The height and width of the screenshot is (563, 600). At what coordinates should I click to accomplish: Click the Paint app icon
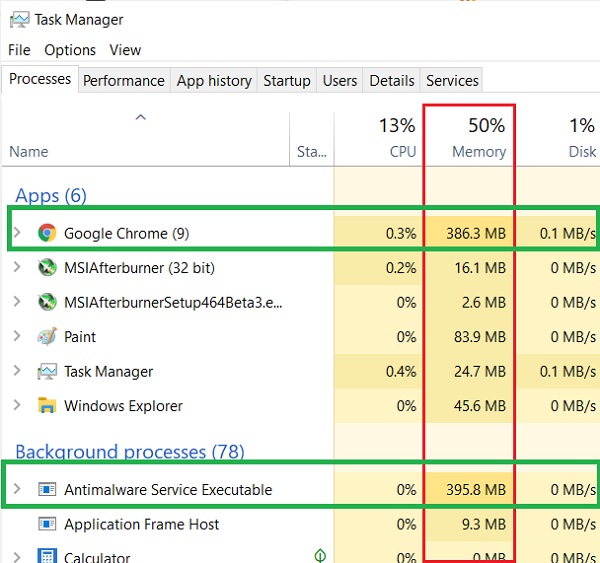(47, 336)
